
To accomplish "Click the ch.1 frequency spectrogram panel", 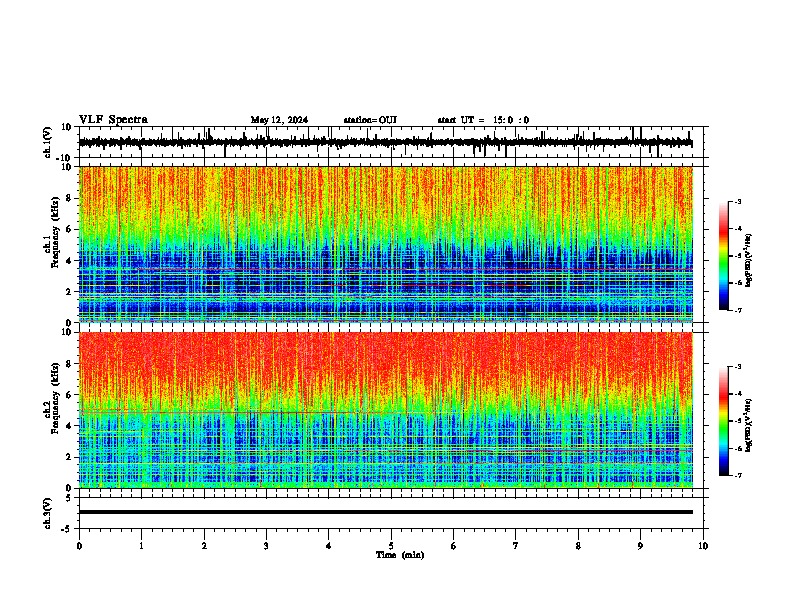I will (x=386, y=244).
